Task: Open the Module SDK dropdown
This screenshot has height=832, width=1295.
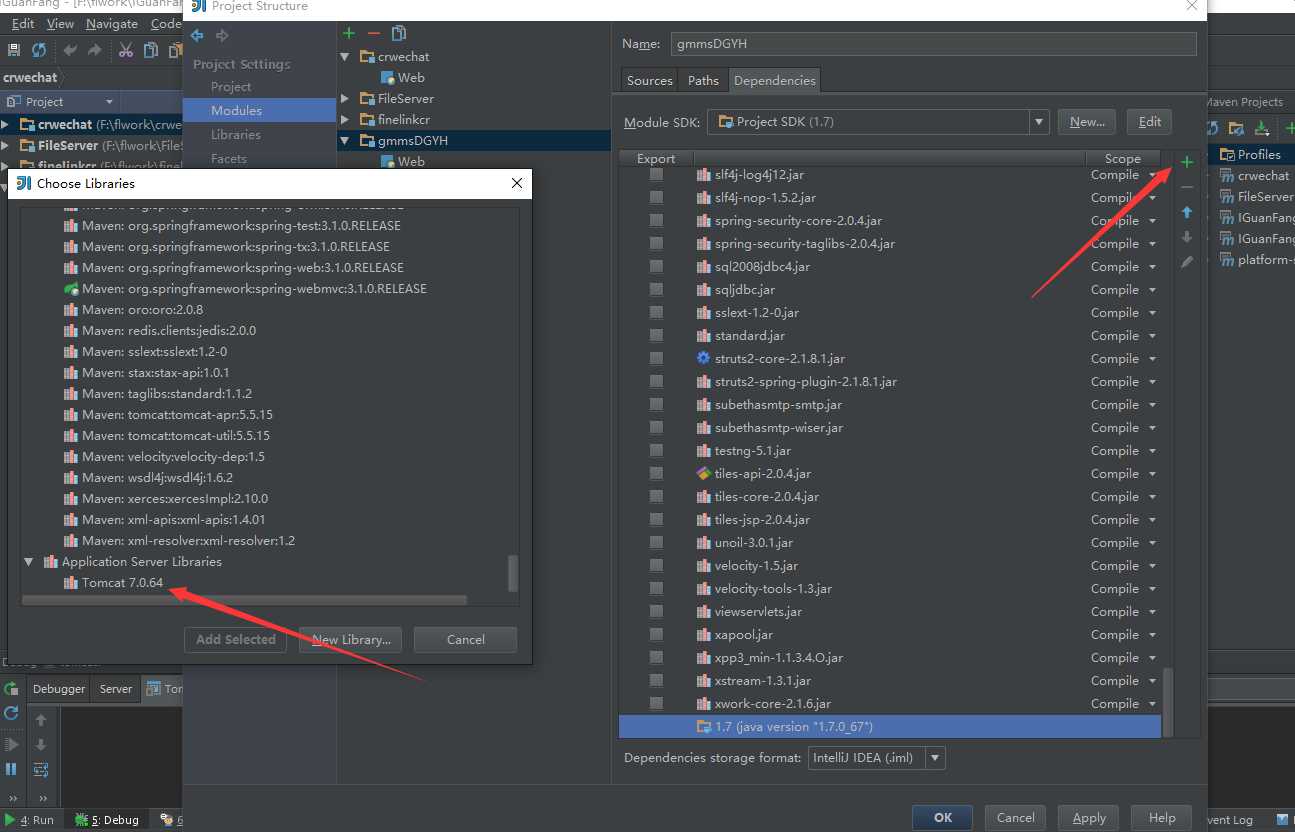Action: tap(1040, 122)
